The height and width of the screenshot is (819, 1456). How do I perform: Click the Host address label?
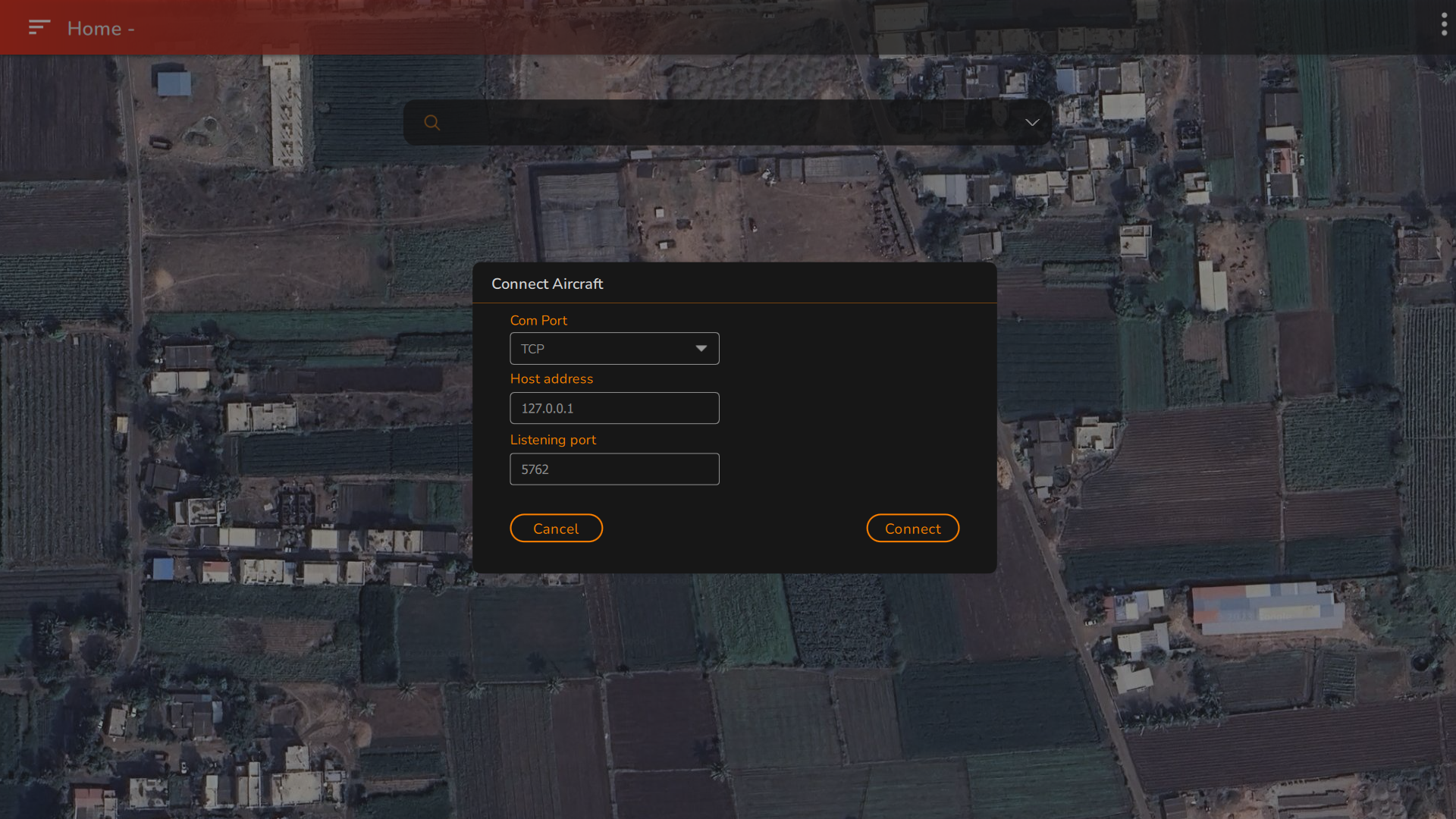pyautogui.click(x=551, y=379)
